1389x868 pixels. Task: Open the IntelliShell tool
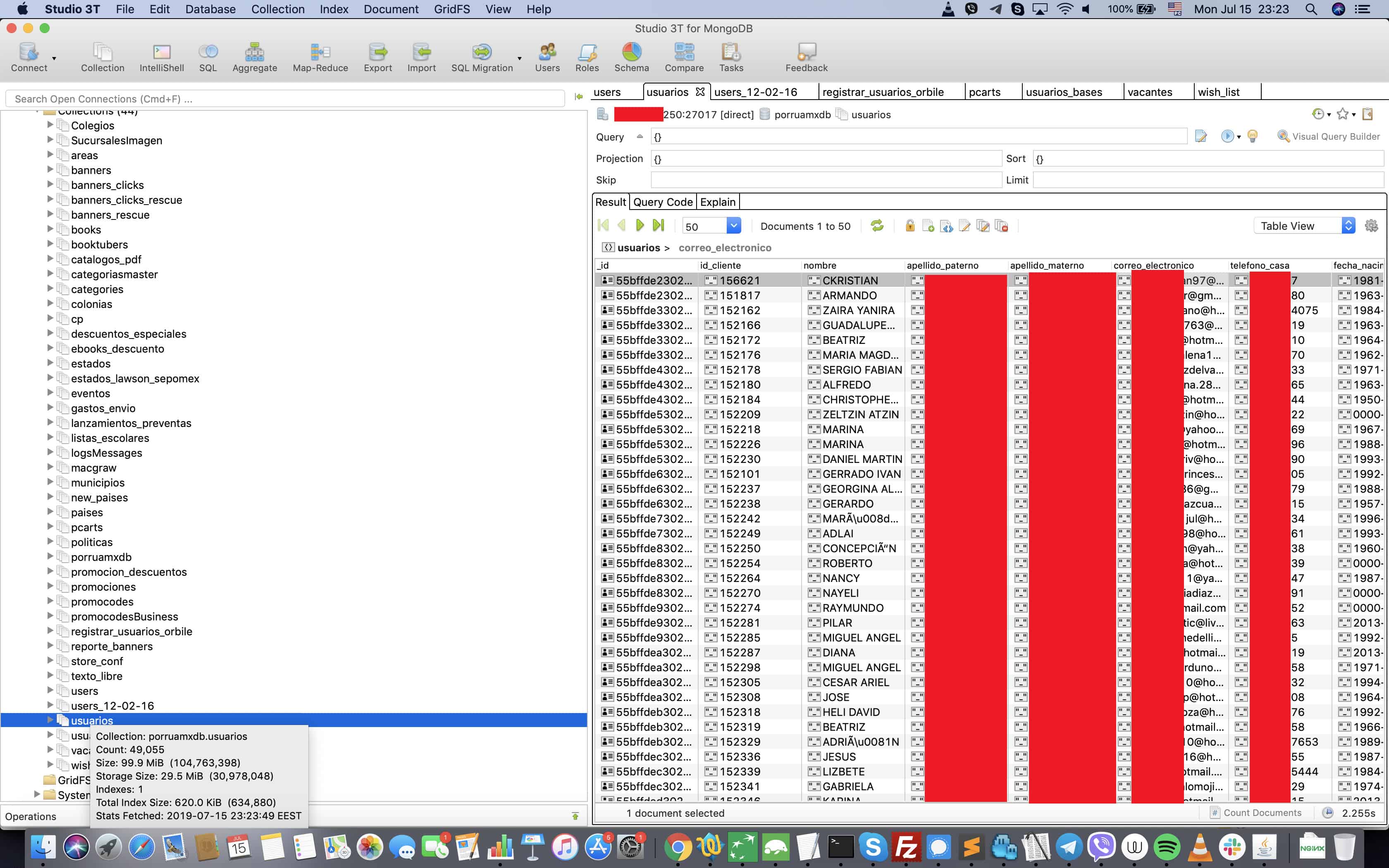(x=161, y=57)
